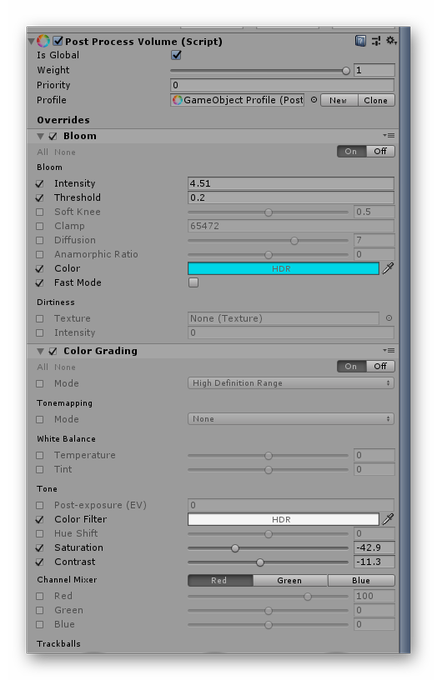This screenshot has width=437, height=680.
Task: Click the Post Process Volume script icon
Action: coord(43,41)
